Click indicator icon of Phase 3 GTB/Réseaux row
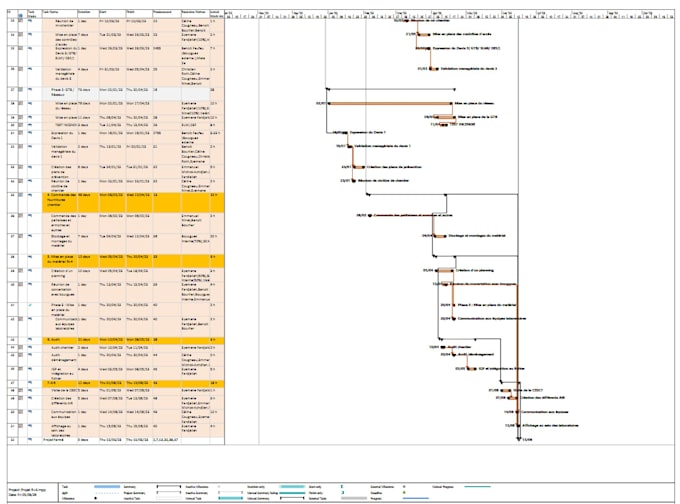 coord(20,90)
